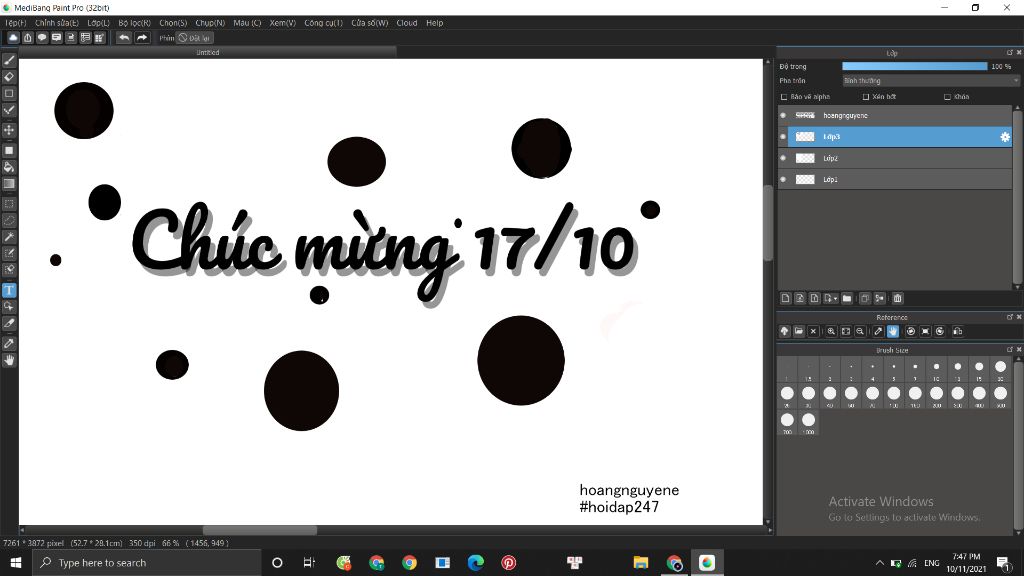
Task: Toggle visibility of Lớp1 layer
Action: click(783, 179)
